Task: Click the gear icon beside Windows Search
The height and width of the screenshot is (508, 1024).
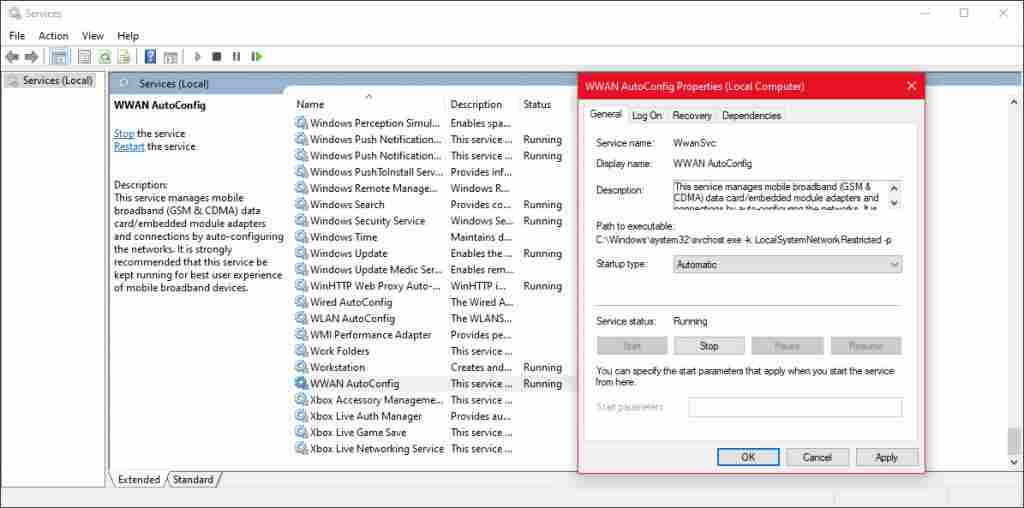Action: (x=301, y=204)
